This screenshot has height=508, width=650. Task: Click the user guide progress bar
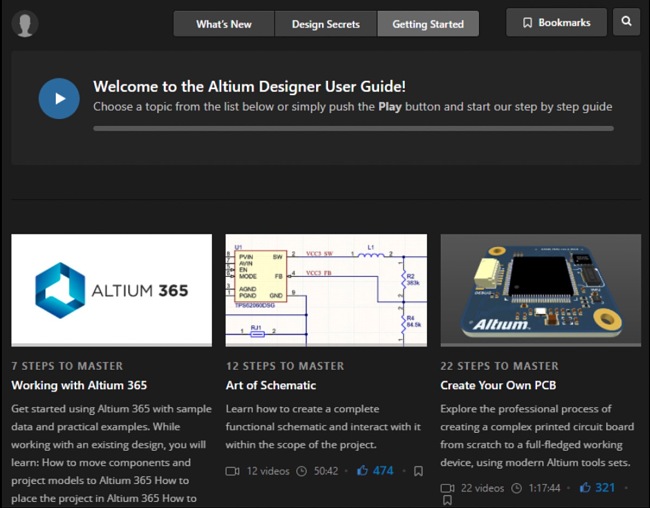[354, 129]
